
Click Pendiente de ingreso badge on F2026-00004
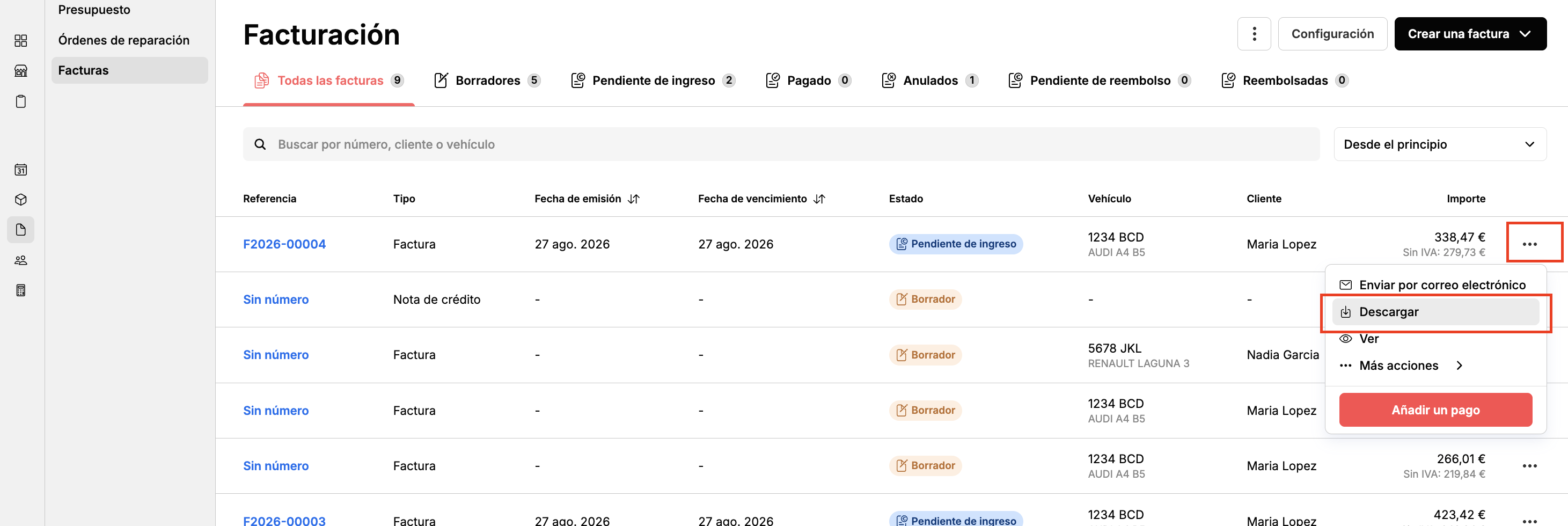(956, 244)
